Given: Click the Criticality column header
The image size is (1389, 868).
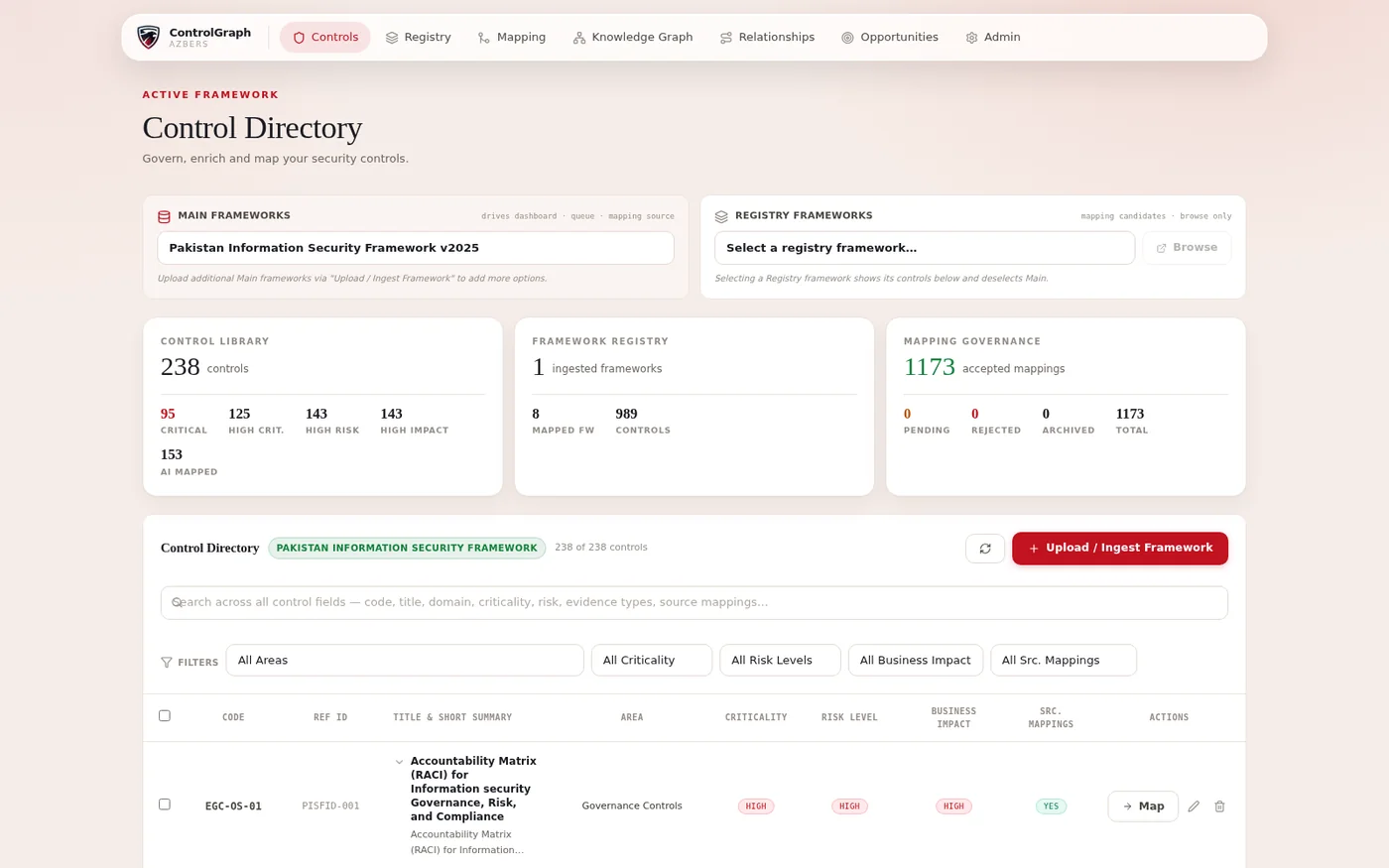Looking at the screenshot, I should (x=756, y=717).
